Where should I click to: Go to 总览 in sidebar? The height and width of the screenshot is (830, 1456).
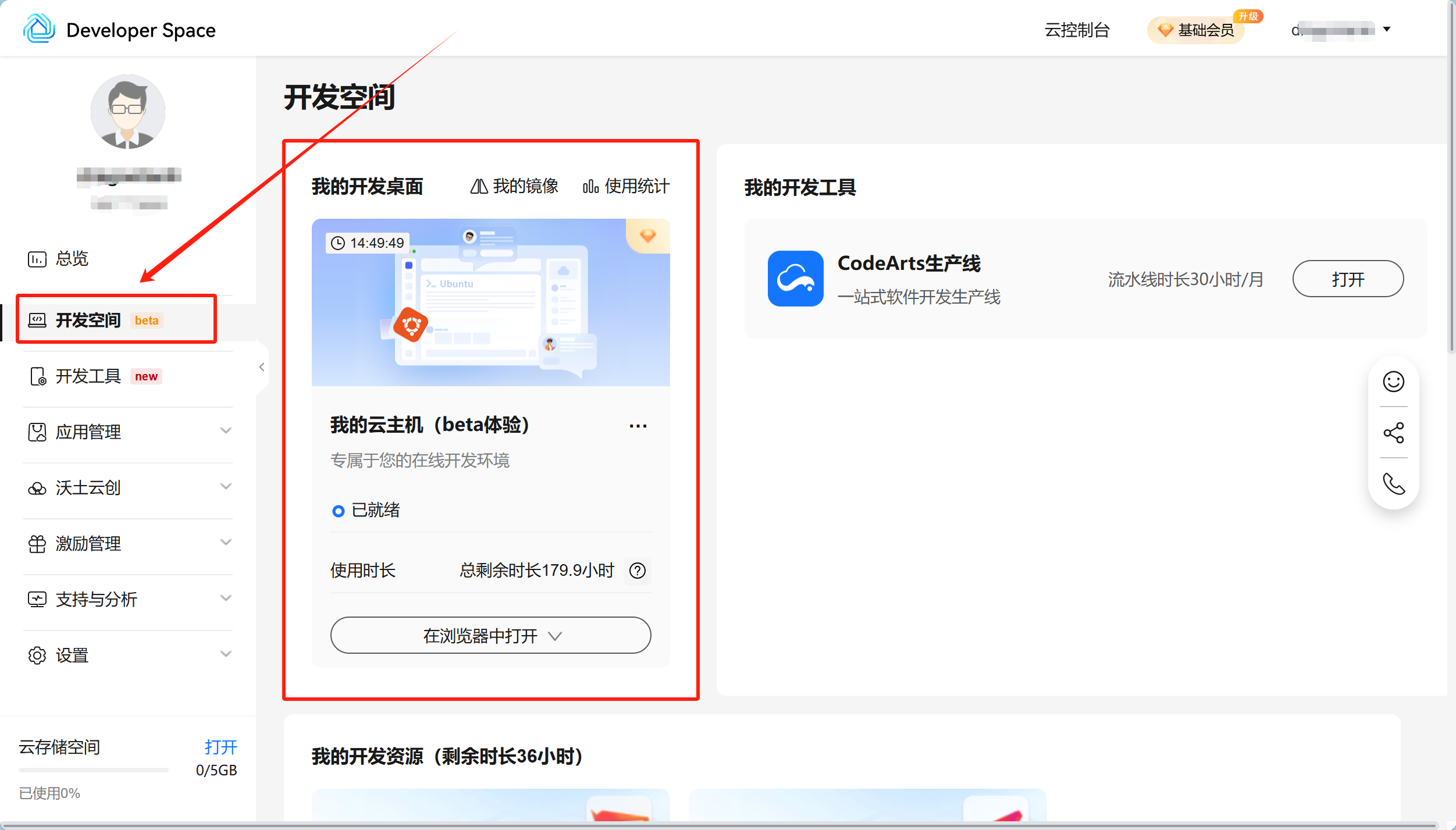pyautogui.click(x=71, y=258)
